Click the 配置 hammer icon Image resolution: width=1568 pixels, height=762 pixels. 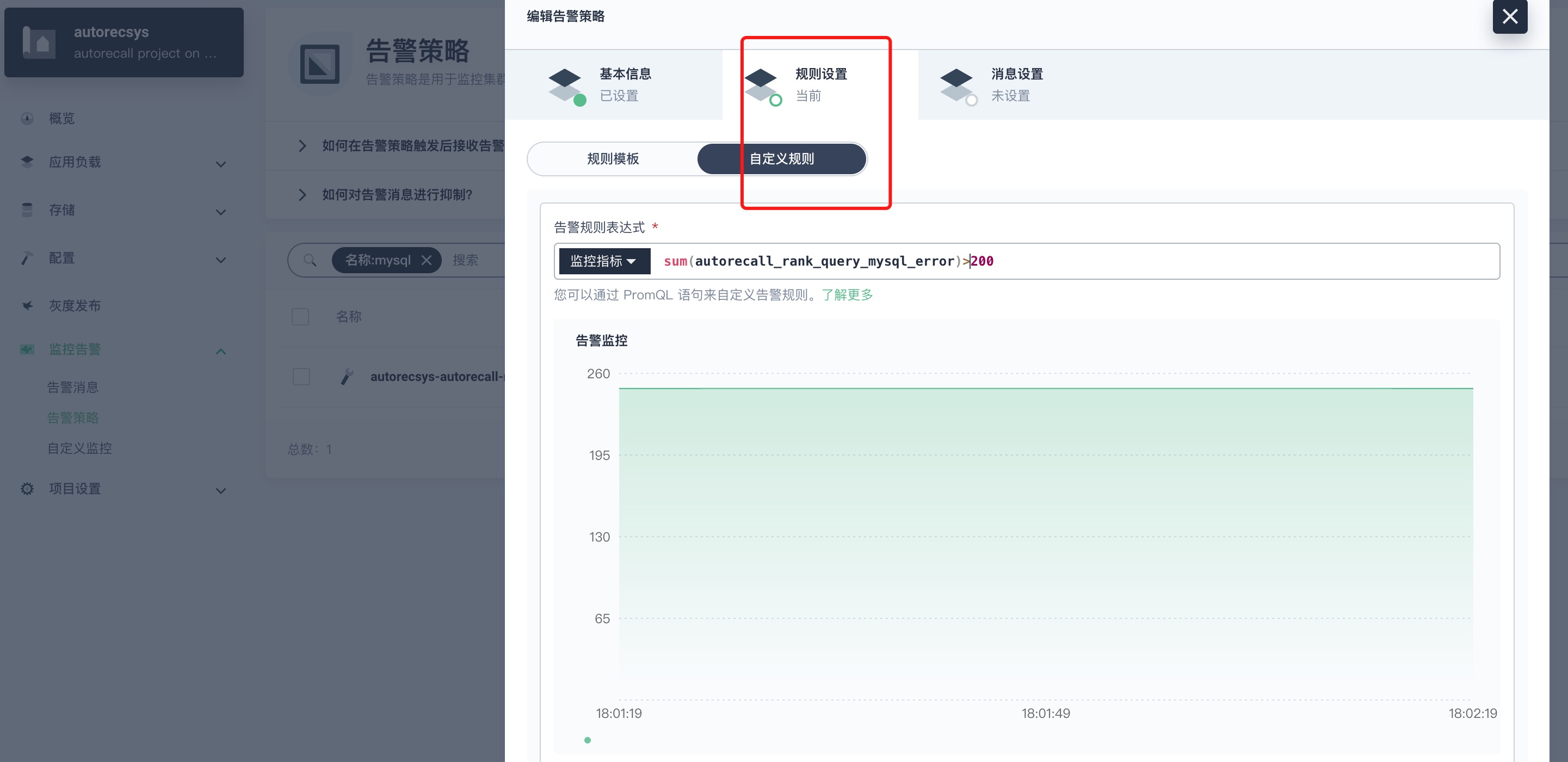pyautogui.click(x=27, y=257)
